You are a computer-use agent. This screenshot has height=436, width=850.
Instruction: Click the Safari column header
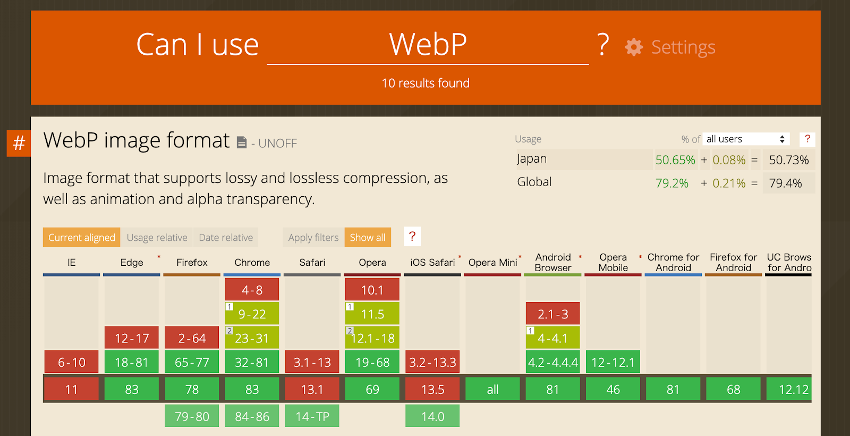312,263
